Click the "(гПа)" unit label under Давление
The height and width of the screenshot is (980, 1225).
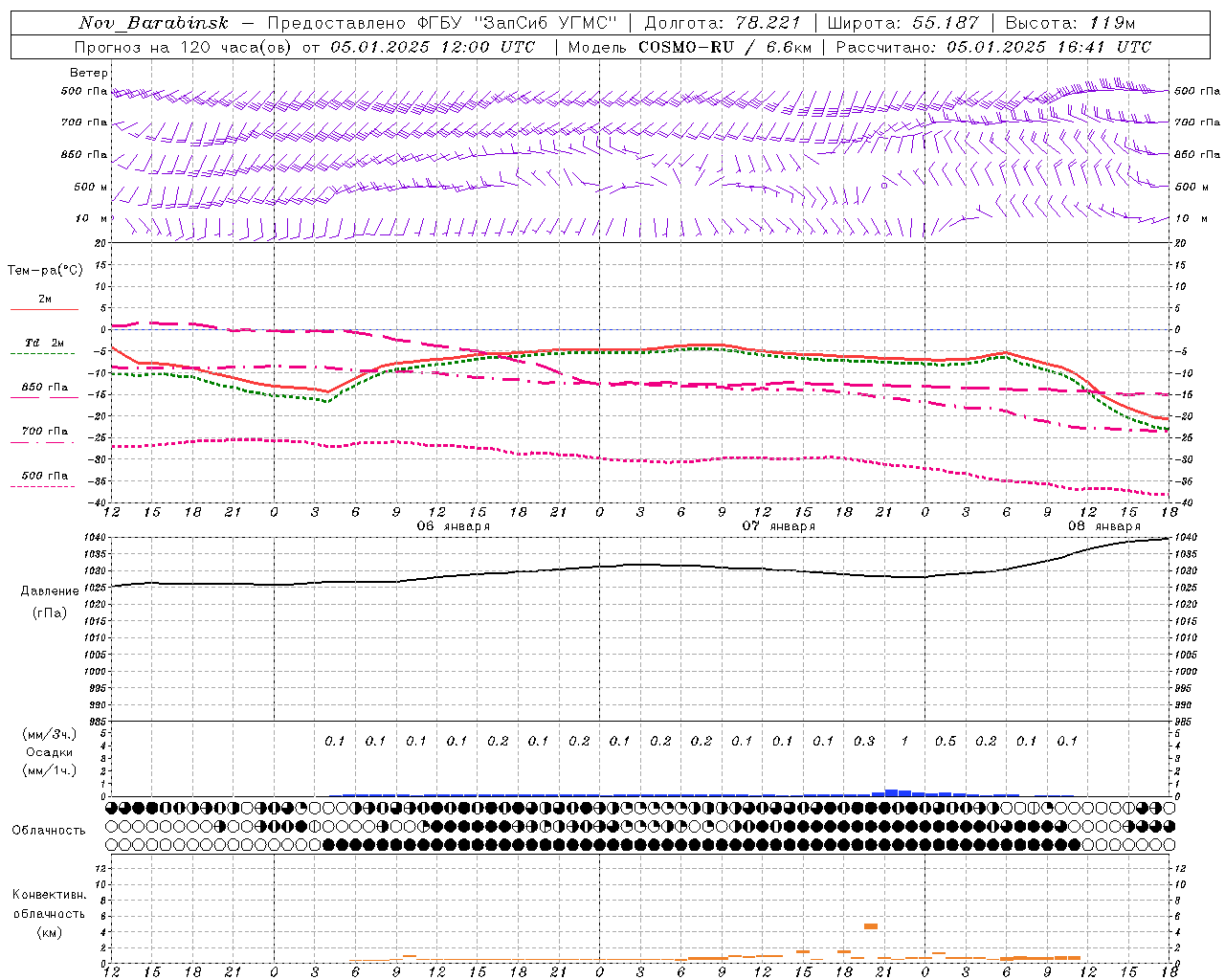(50, 613)
